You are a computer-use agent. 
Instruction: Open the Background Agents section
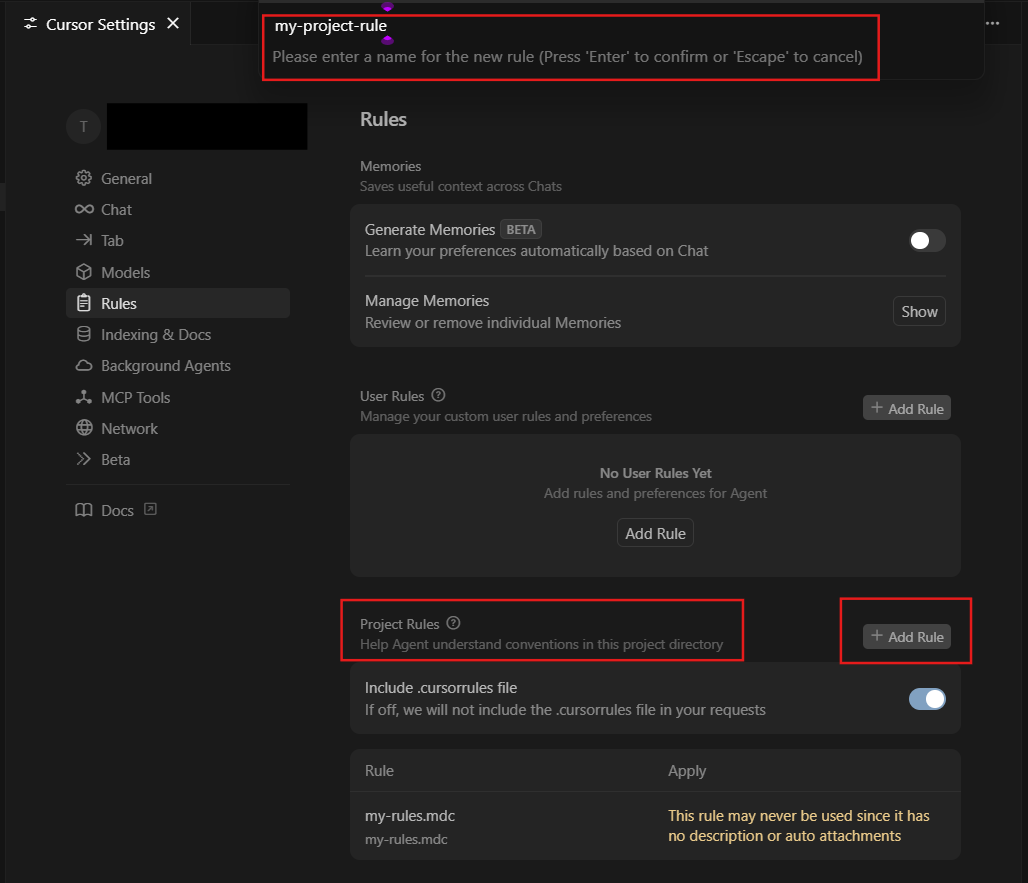pos(178,366)
